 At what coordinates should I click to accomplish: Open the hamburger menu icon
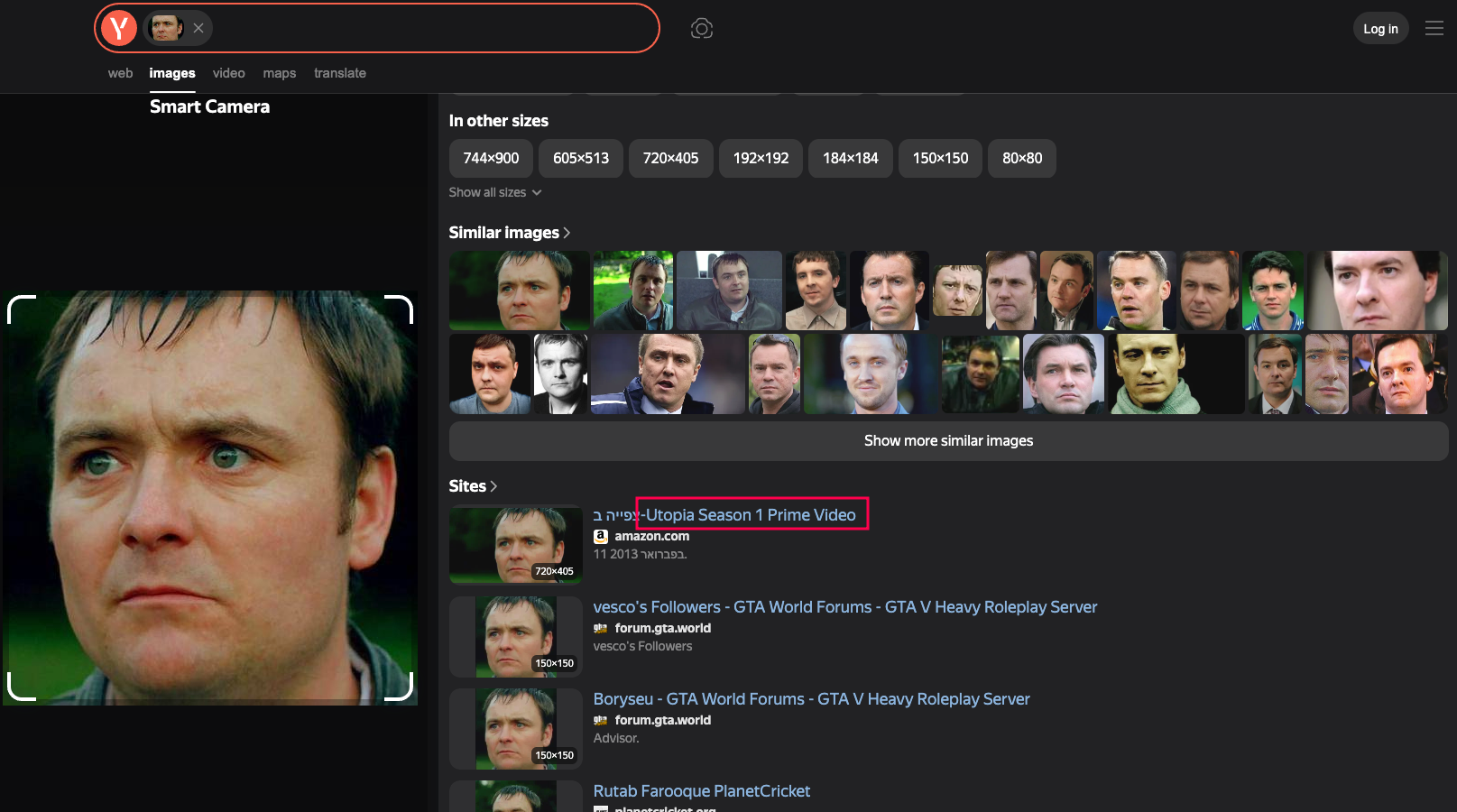(x=1434, y=29)
